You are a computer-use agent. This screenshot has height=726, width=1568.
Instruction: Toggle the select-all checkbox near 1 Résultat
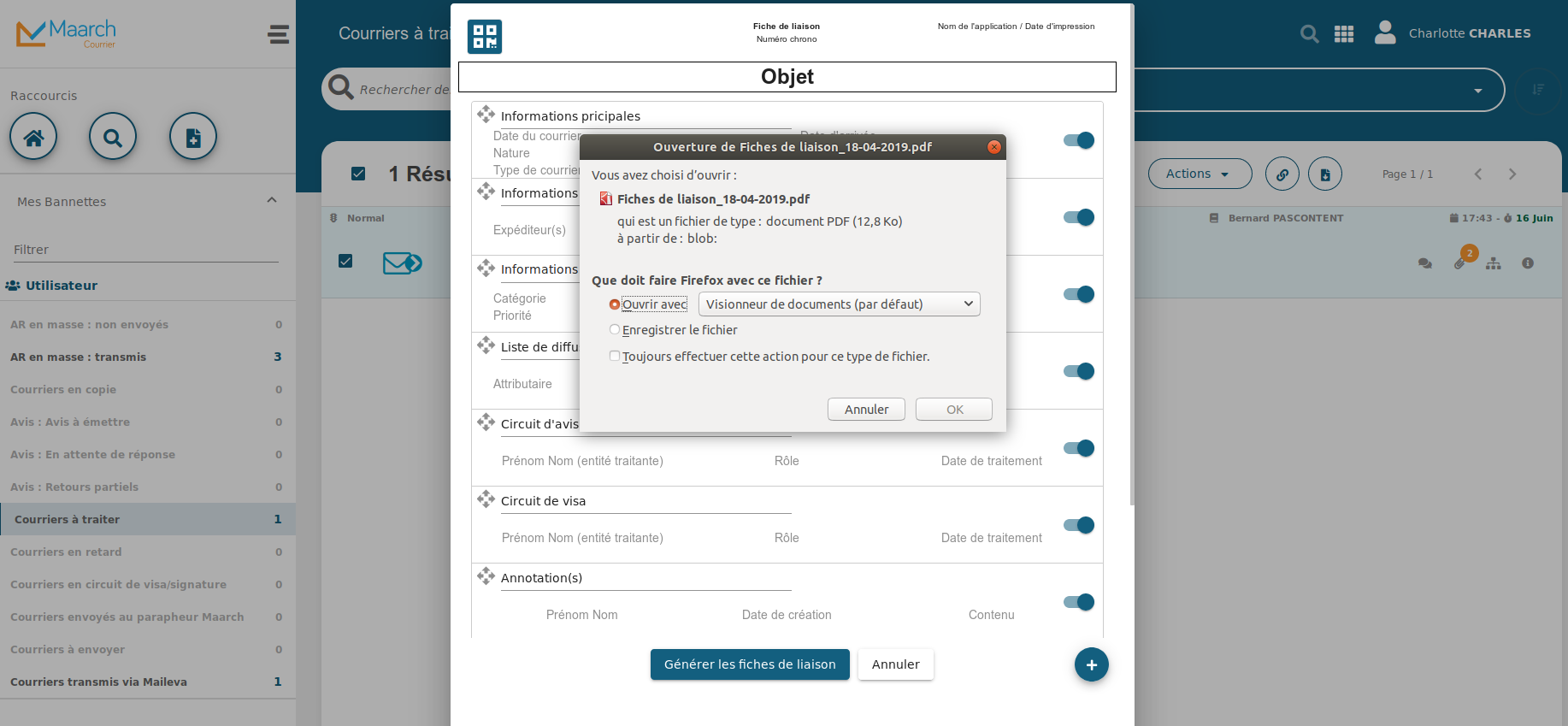(358, 174)
